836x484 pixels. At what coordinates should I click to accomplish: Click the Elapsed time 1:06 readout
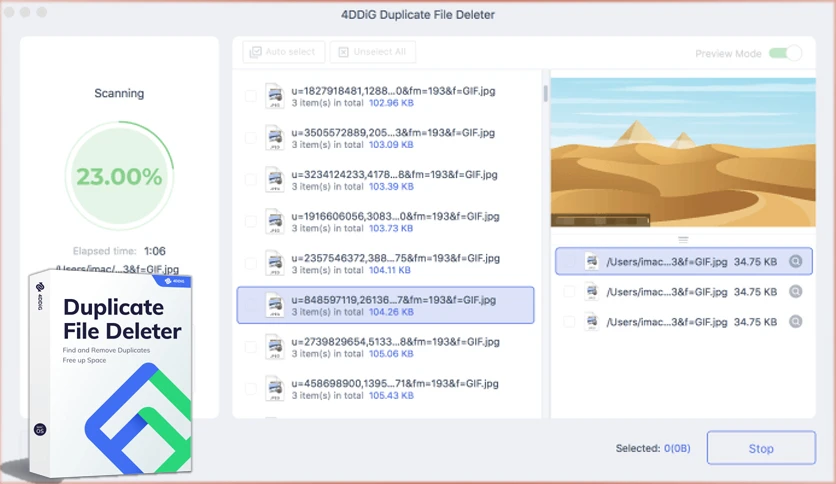point(119,251)
